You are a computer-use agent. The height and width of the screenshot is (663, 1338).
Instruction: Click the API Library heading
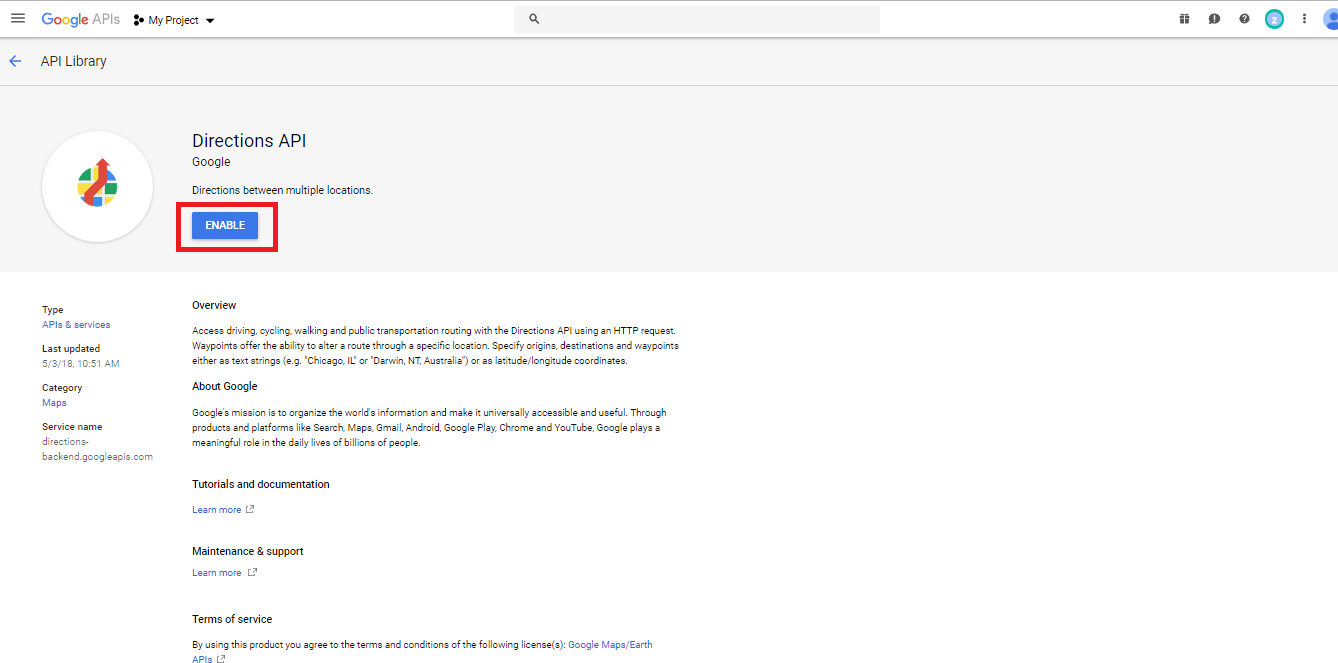pyautogui.click(x=73, y=61)
